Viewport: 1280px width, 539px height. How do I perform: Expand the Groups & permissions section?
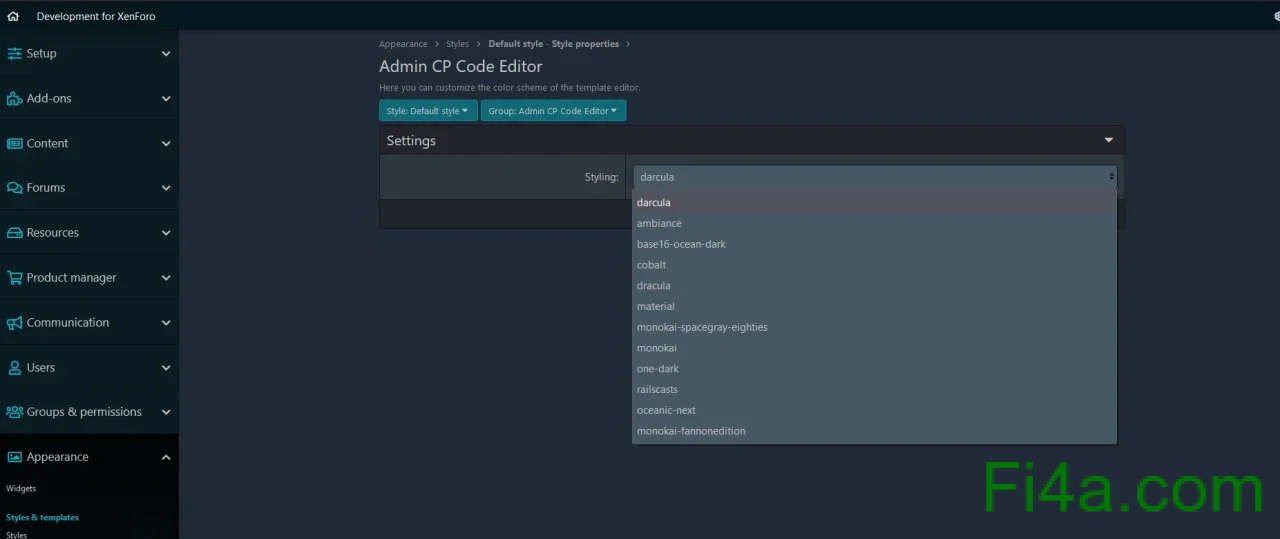click(165, 412)
